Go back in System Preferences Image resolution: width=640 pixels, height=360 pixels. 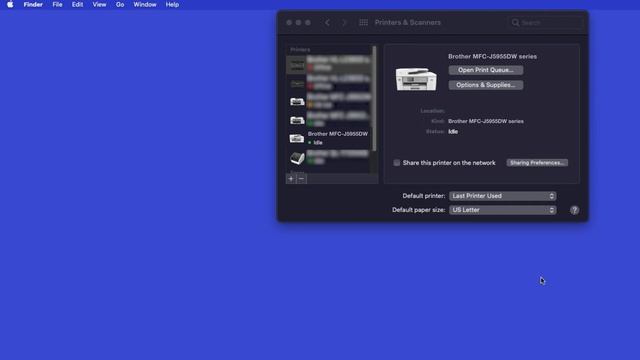(x=327, y=22)
